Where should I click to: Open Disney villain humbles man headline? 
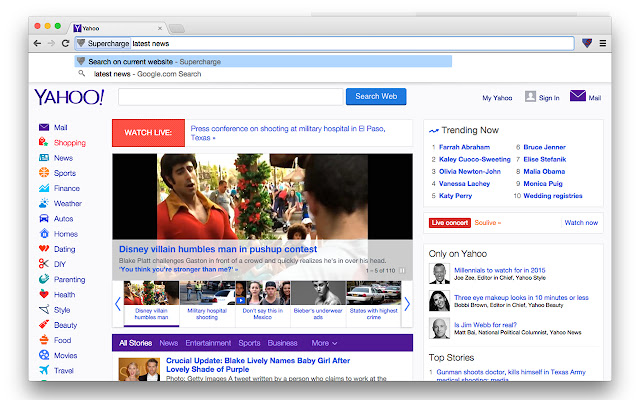pos(218,249)
